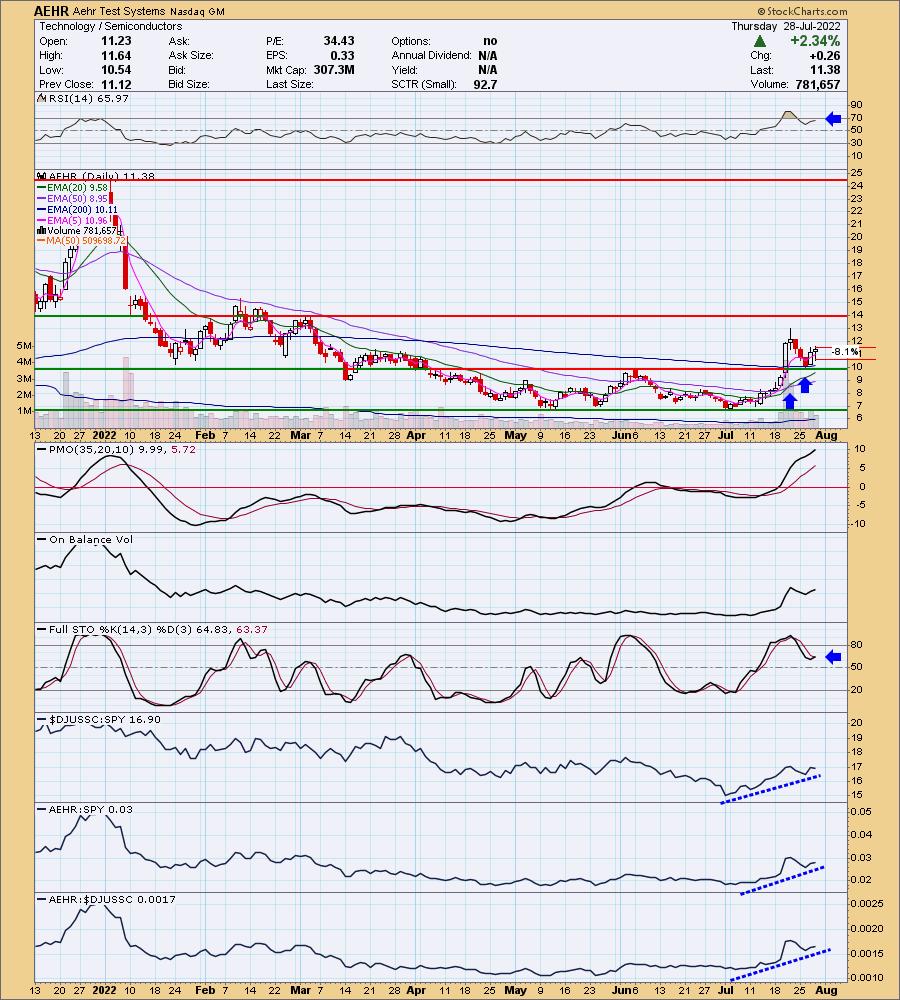Click the AEHR:SPY 0.03 panel label
This screenshot has height=1000, width=900.
(91, 809)
